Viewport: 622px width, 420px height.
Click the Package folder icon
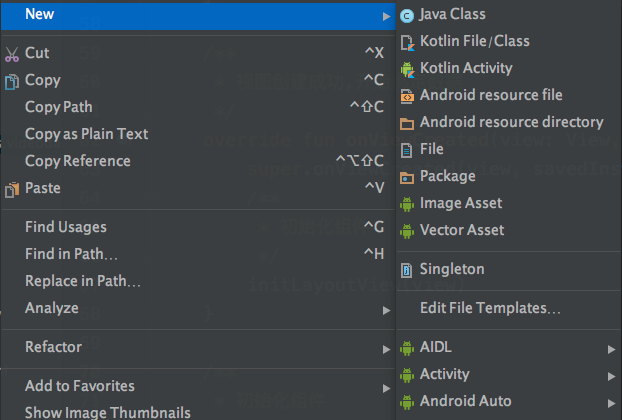click(x=407, y=178)
